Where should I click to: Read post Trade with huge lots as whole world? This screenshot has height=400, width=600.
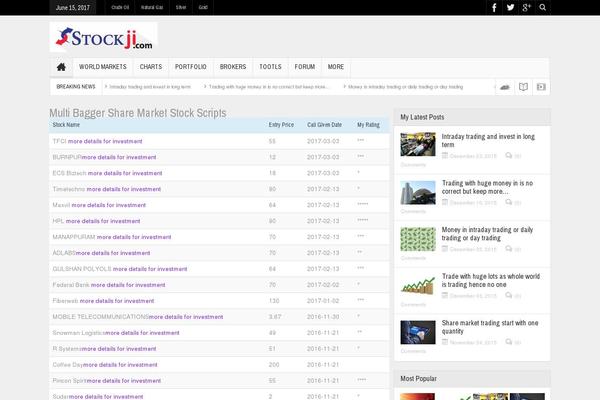[491, 281]
